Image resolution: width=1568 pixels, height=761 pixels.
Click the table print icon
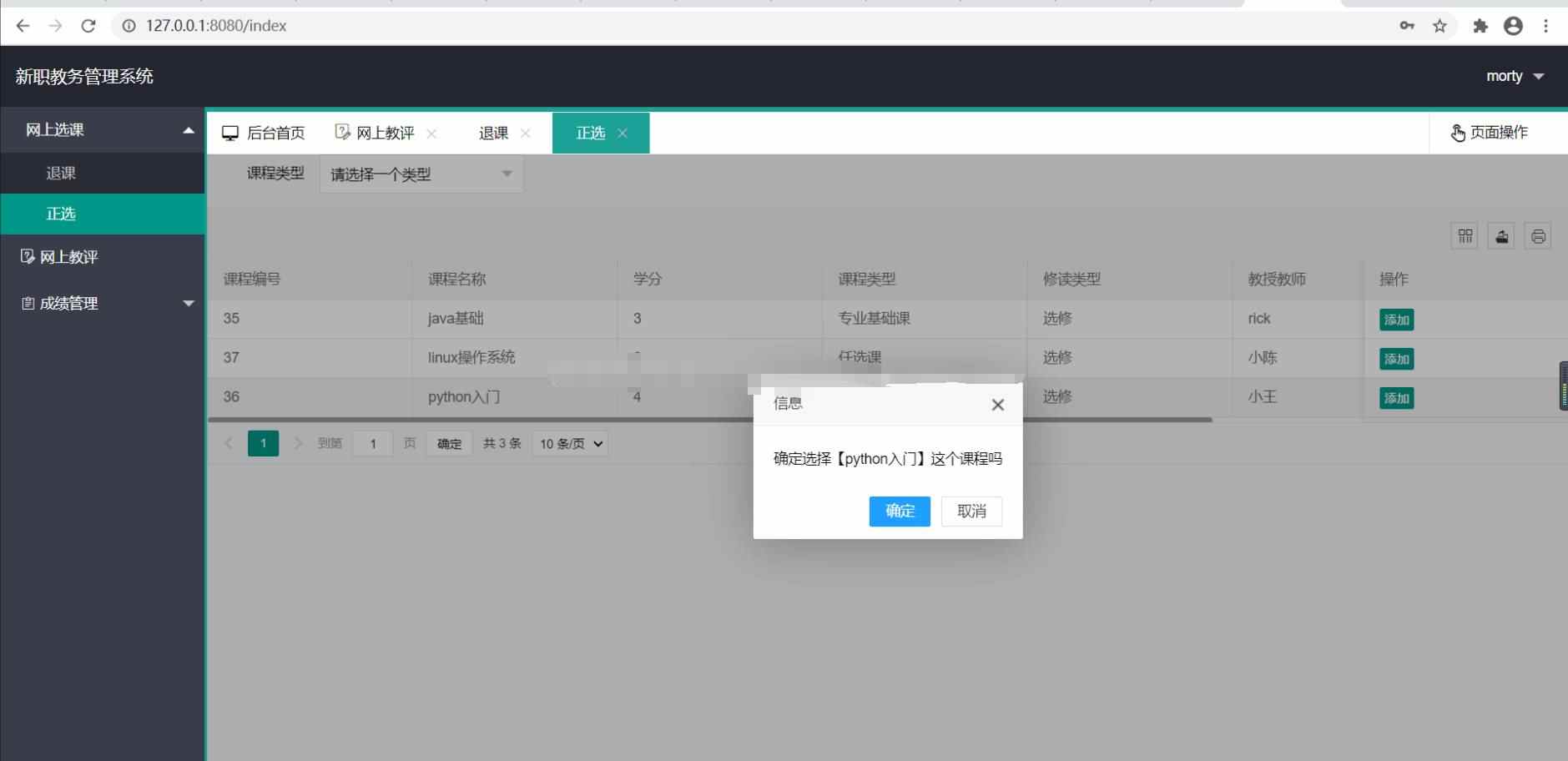pos(1538,236)
